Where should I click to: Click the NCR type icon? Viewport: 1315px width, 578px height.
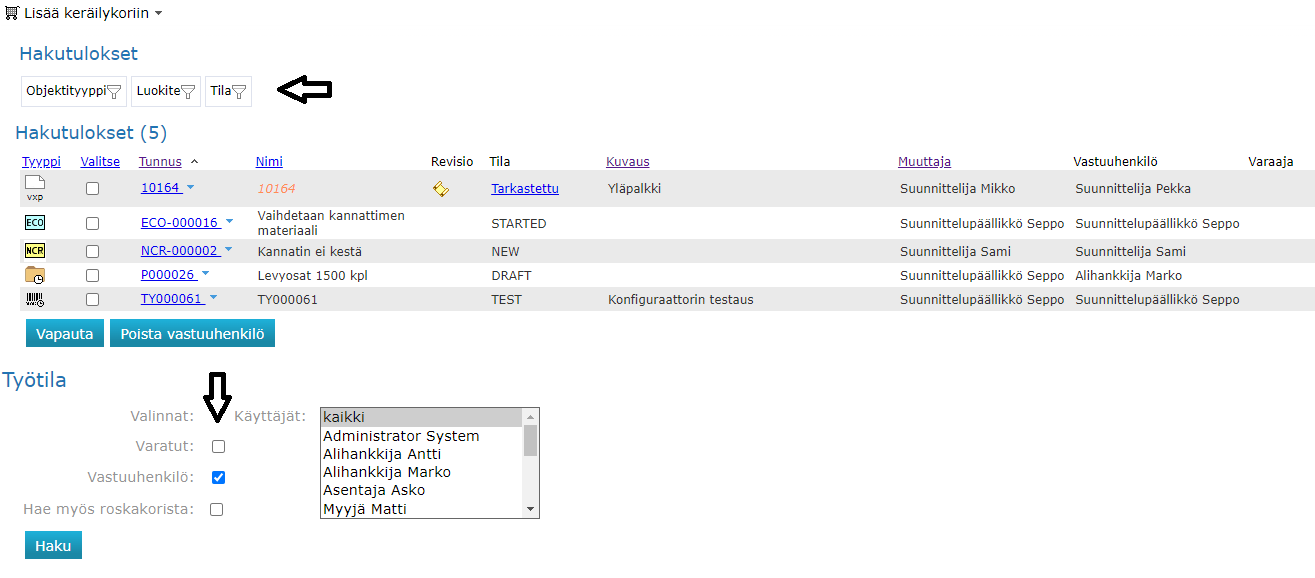tap(35, 251)
